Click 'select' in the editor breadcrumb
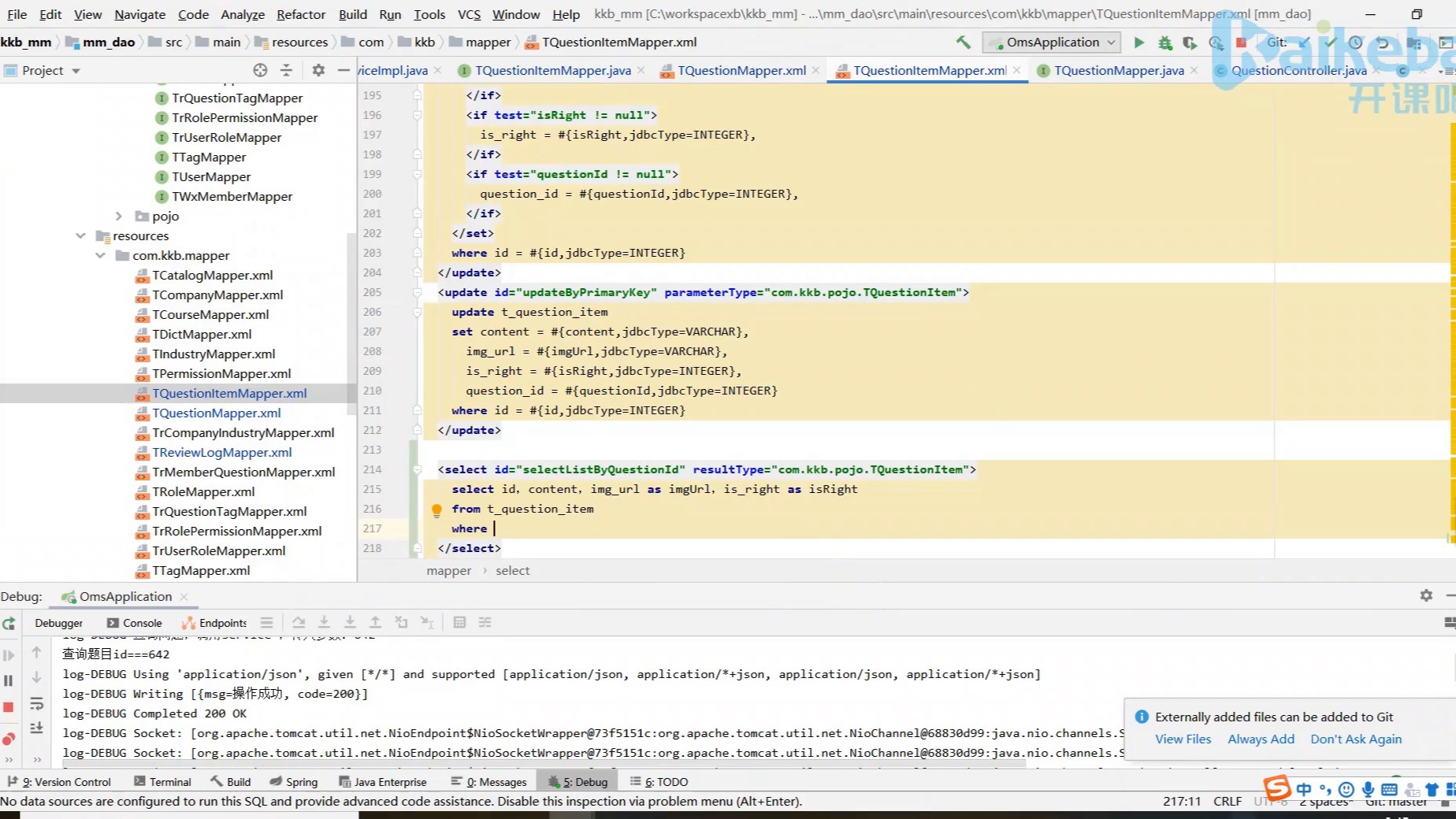The height and width of the screenshot is (819, 1456). point(513,570)
